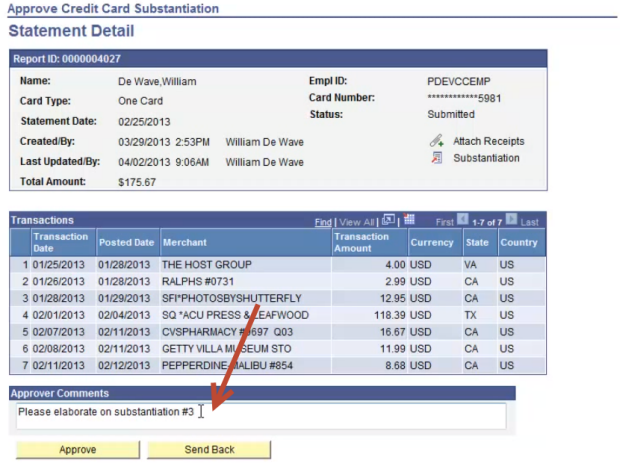Click the State column header
Viewport: 620px width, 471px height.
click(476, 242)
